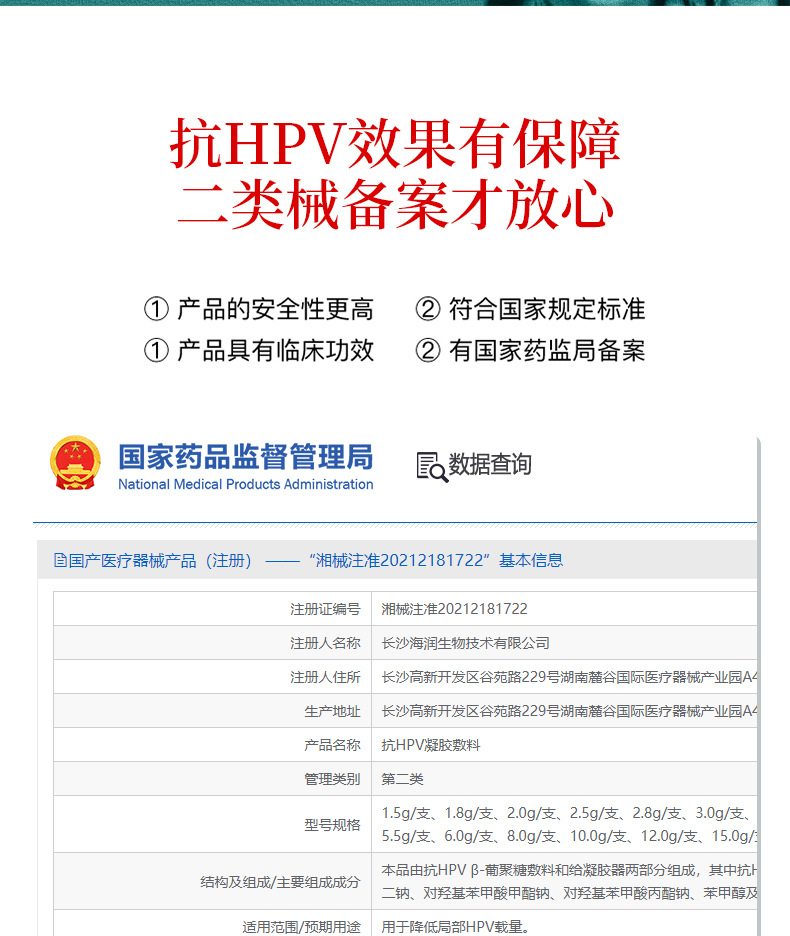Click the 型号规格 row label
The height and width of the screenshot is (936, 790).
[x=332, y=825]
